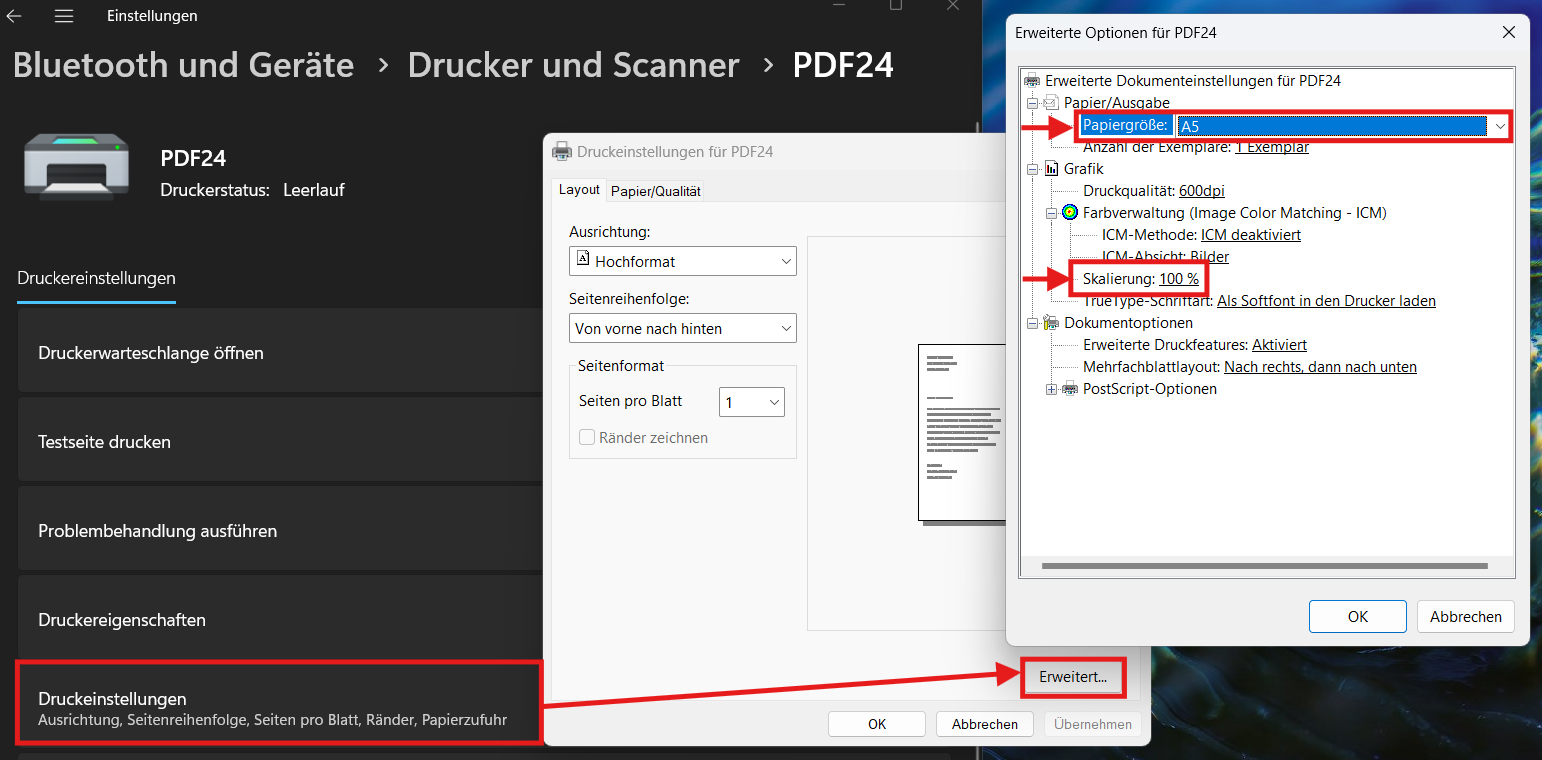Click the Dokumentoptionen tree icon
Image resolution: width=1542 pixels, height=760 pixels.
[1051, 323]
